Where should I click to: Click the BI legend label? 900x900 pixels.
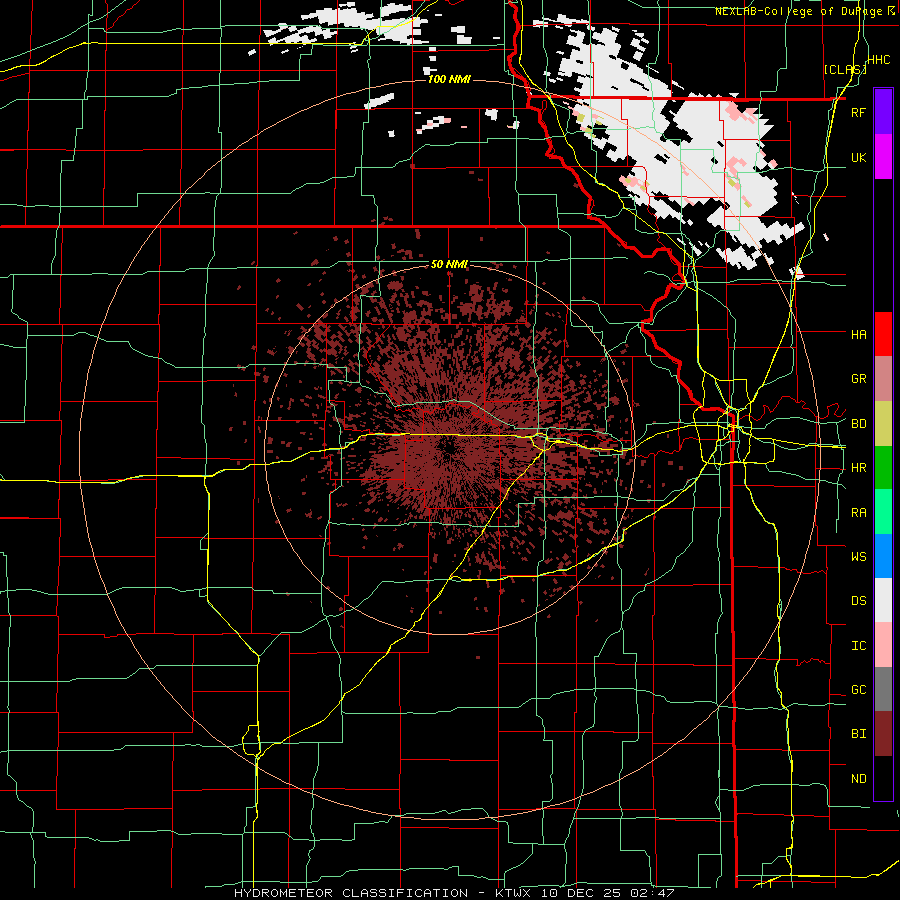coord(858,734)
